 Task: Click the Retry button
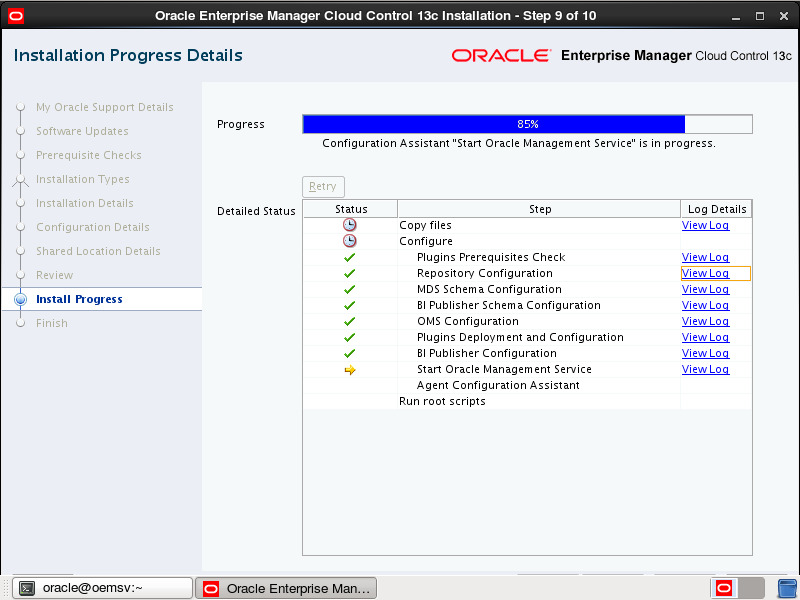point(323,187)
